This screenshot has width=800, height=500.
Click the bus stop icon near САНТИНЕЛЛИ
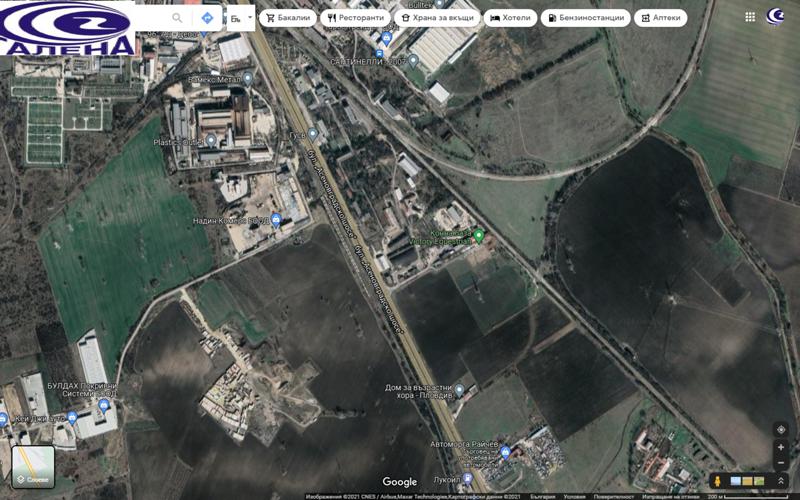pyautogui.click(x=379, y=54)
